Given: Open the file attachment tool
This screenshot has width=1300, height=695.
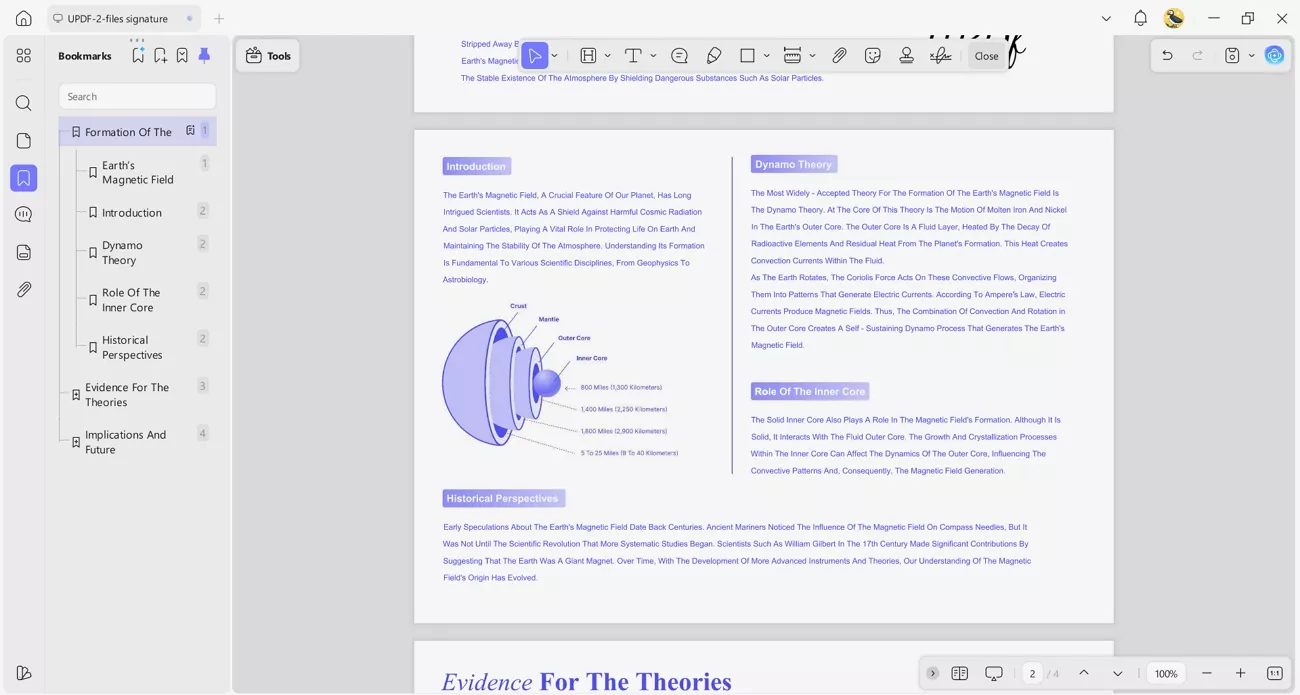Looking at the screenshot, I should [839, 55].
